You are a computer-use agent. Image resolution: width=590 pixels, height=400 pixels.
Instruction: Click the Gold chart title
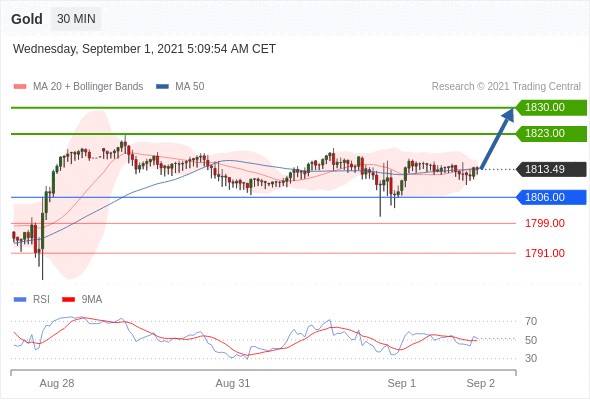(27, 19)
